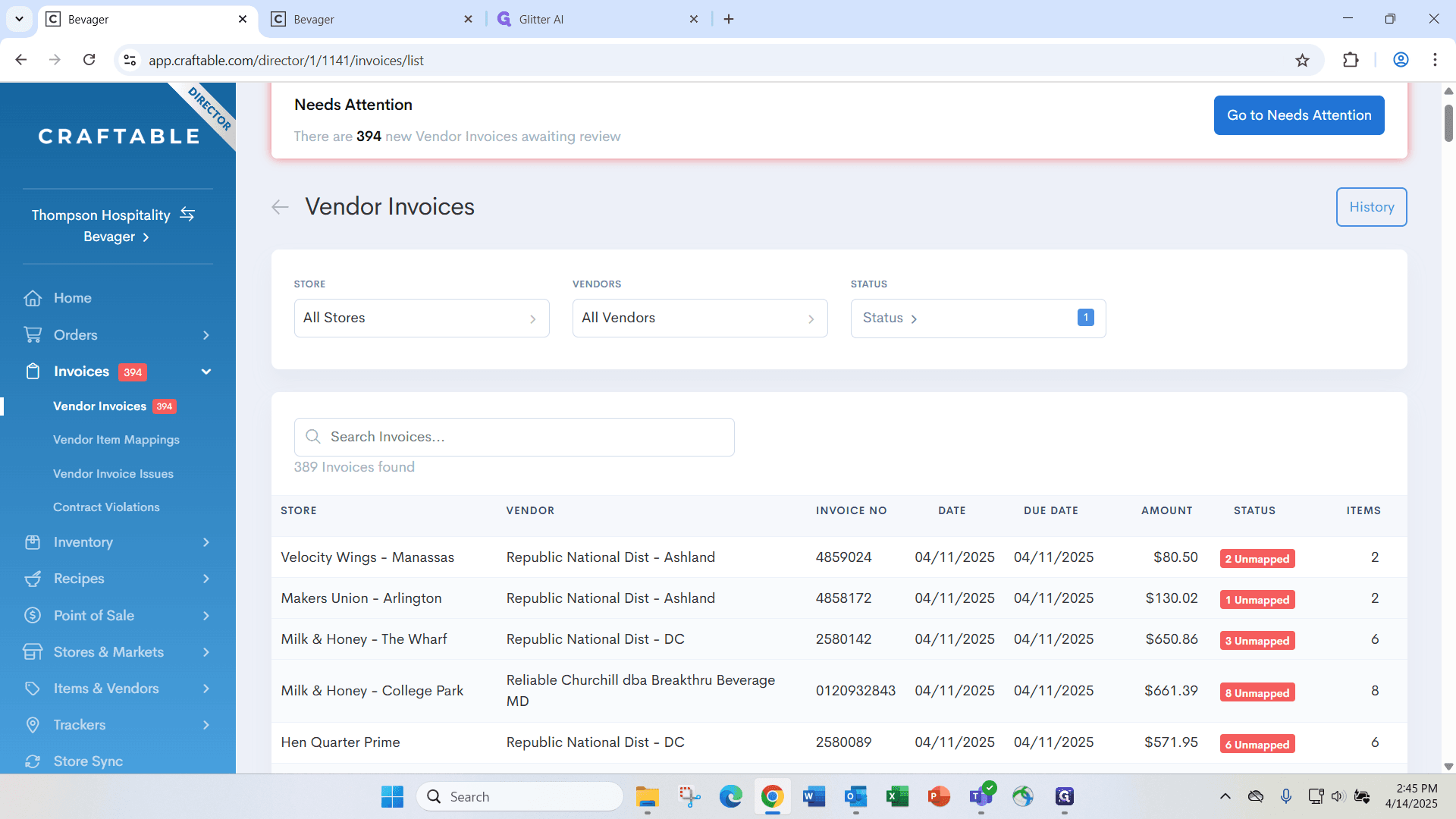Click the Point of Sale dollar icon

[33, 615]
